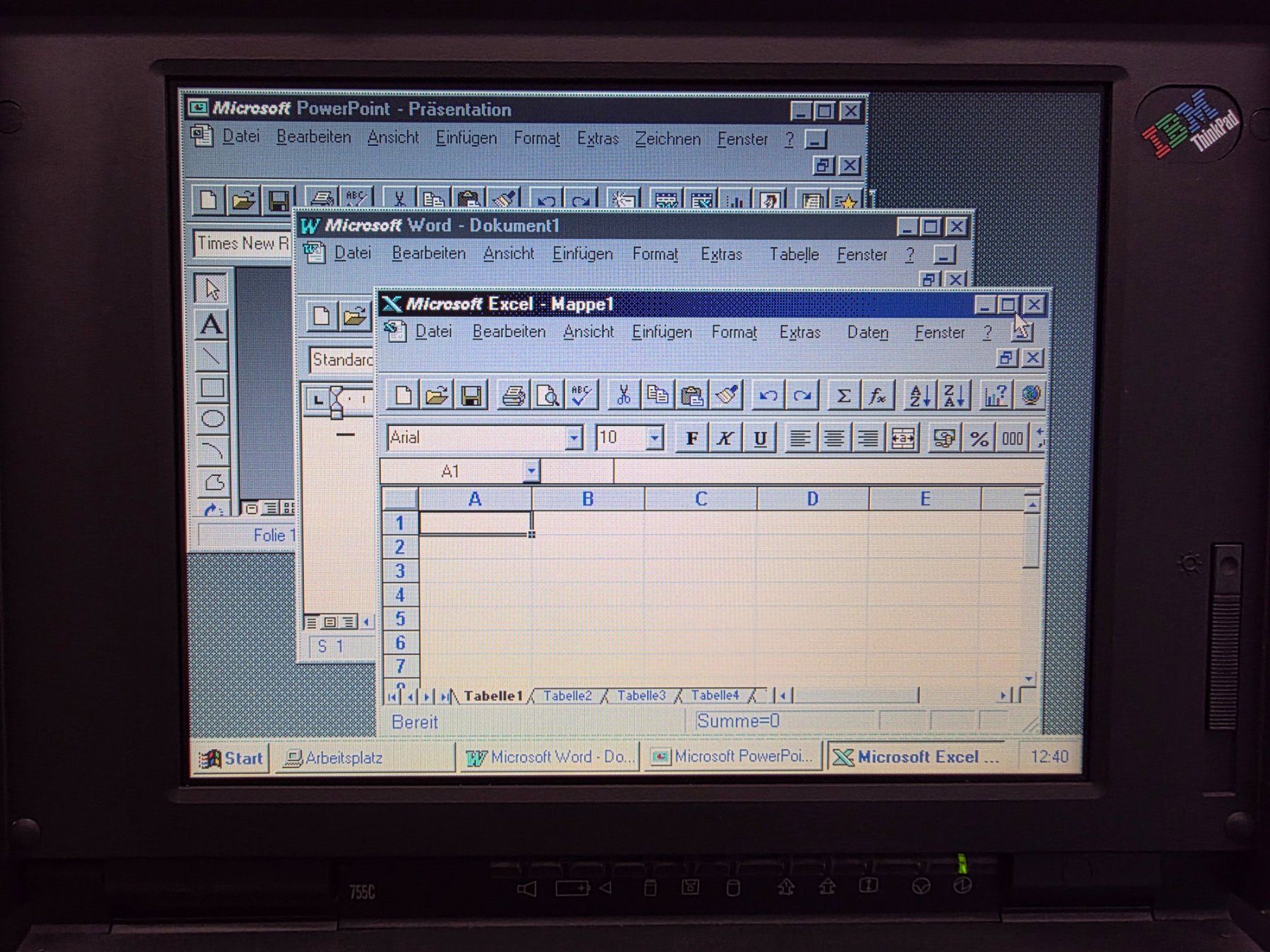This screenshot has height=952, width=1270.
Task: Open the Word Standard style box
Action: click(x=341, y=360)
